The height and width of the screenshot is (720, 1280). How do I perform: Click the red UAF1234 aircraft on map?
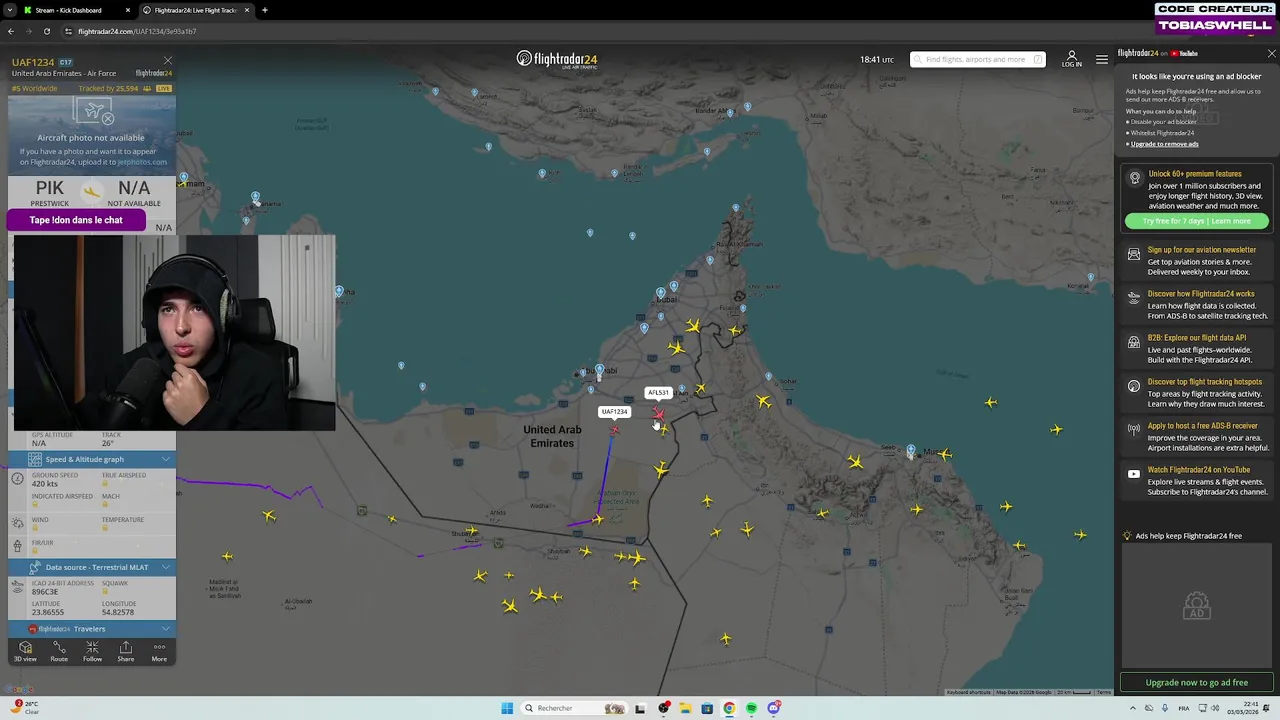[x=614, y=430]
